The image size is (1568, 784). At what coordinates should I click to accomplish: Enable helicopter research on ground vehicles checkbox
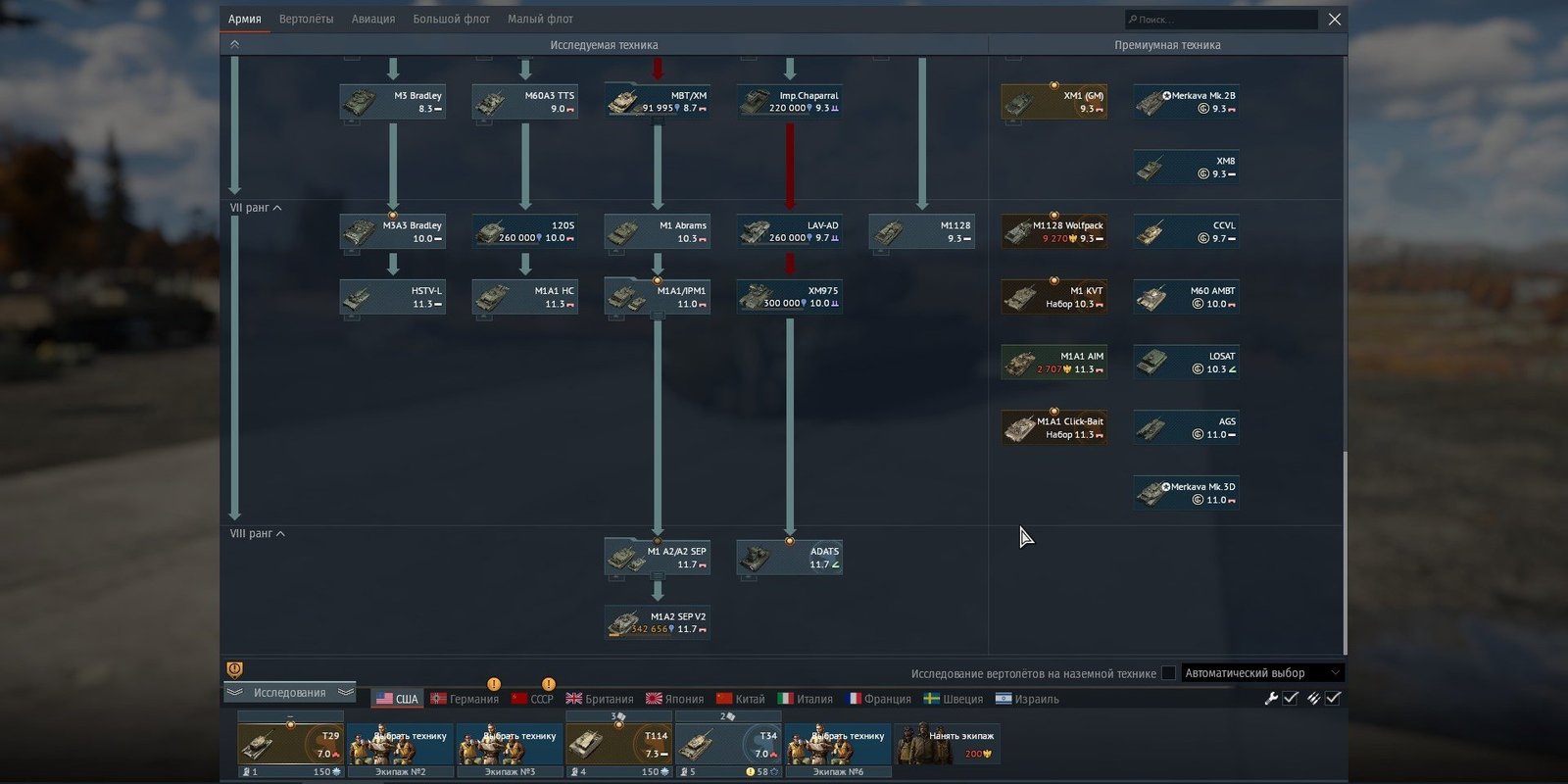(1168, 673)
